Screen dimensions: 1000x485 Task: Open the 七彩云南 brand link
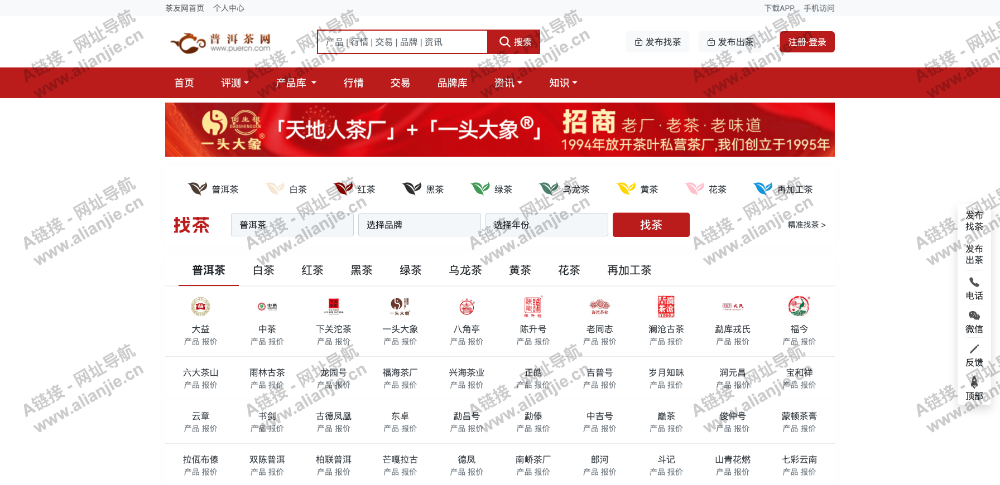[x=798, y=459]
